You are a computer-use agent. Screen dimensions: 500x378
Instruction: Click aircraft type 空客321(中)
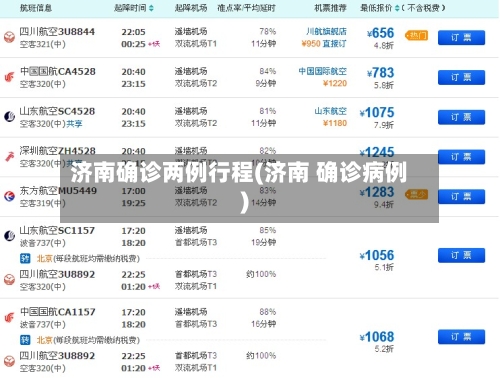(42, 44)
